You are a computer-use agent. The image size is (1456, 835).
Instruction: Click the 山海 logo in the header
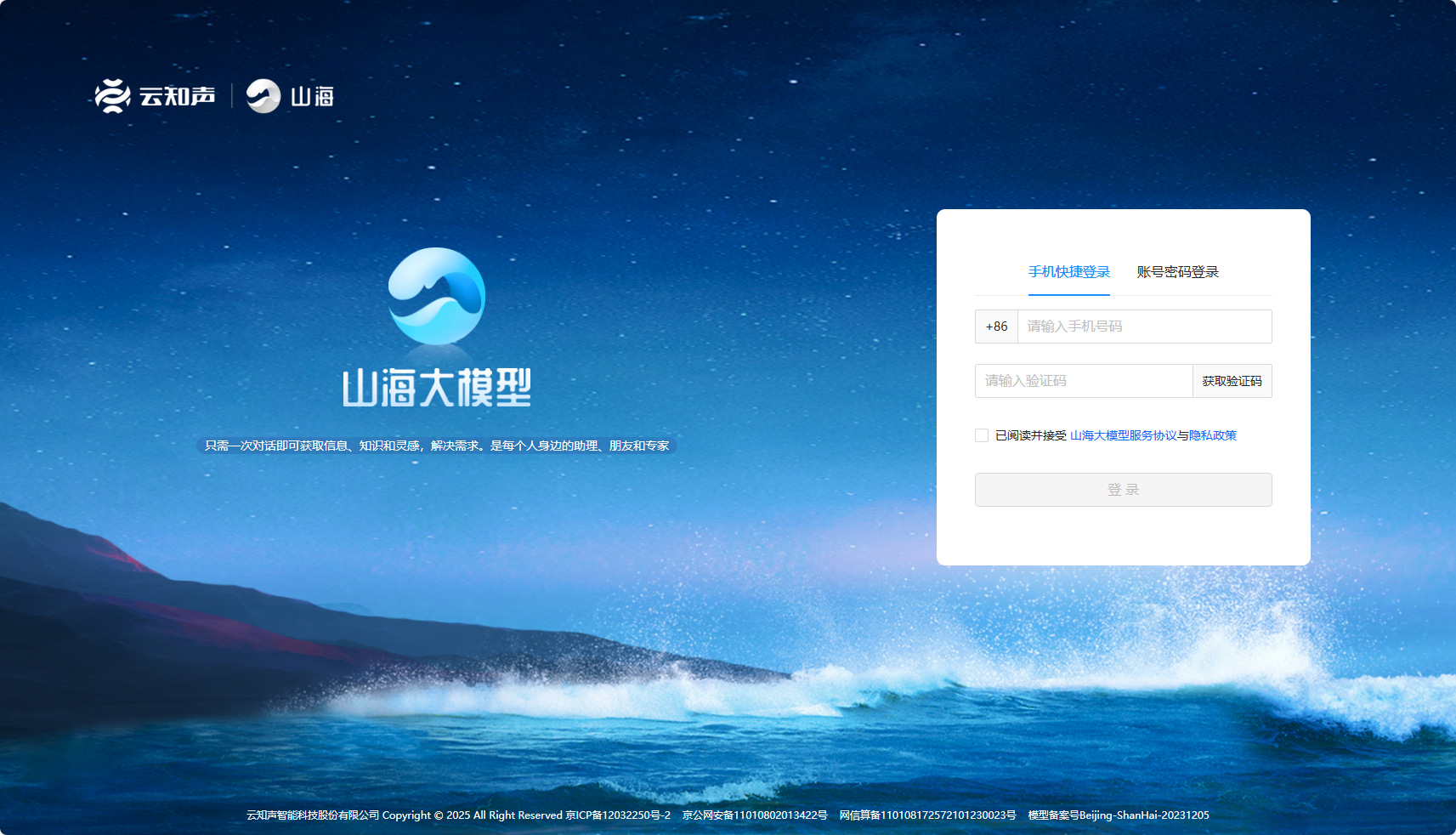290,96
